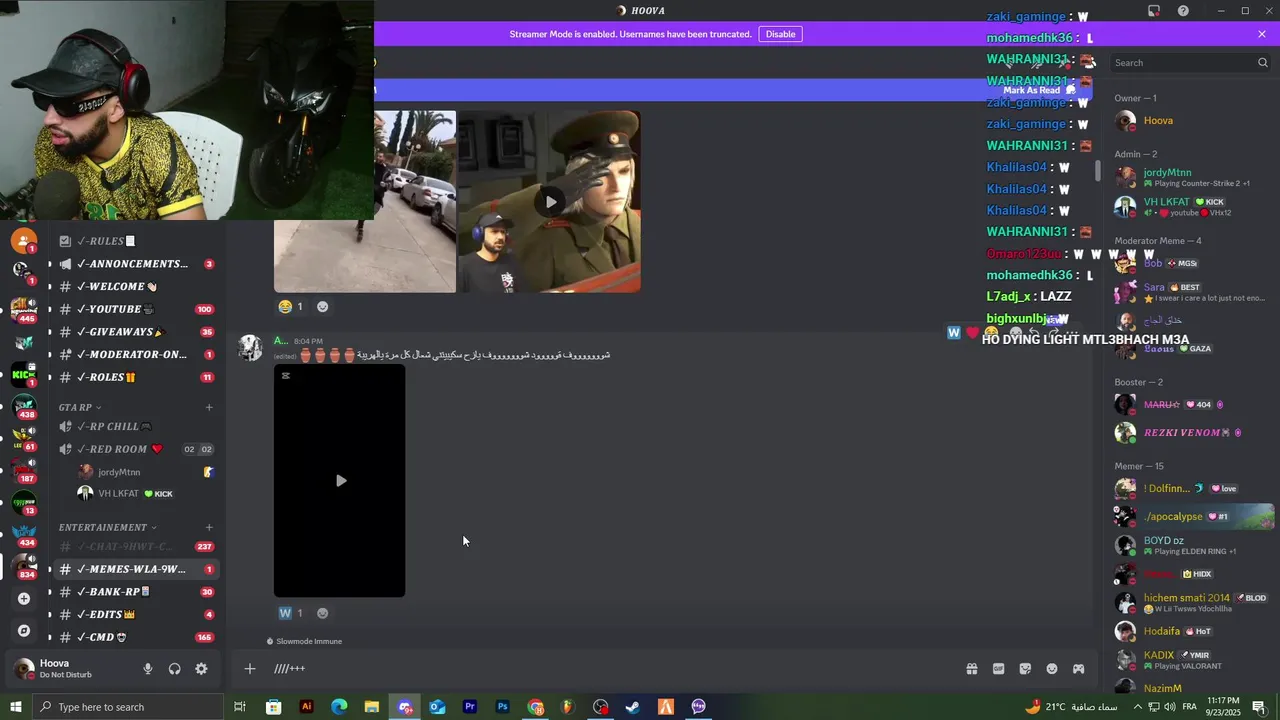Open the server icon with 438 badge
The image size is (1280, 720).
click(x=24, y=406)
